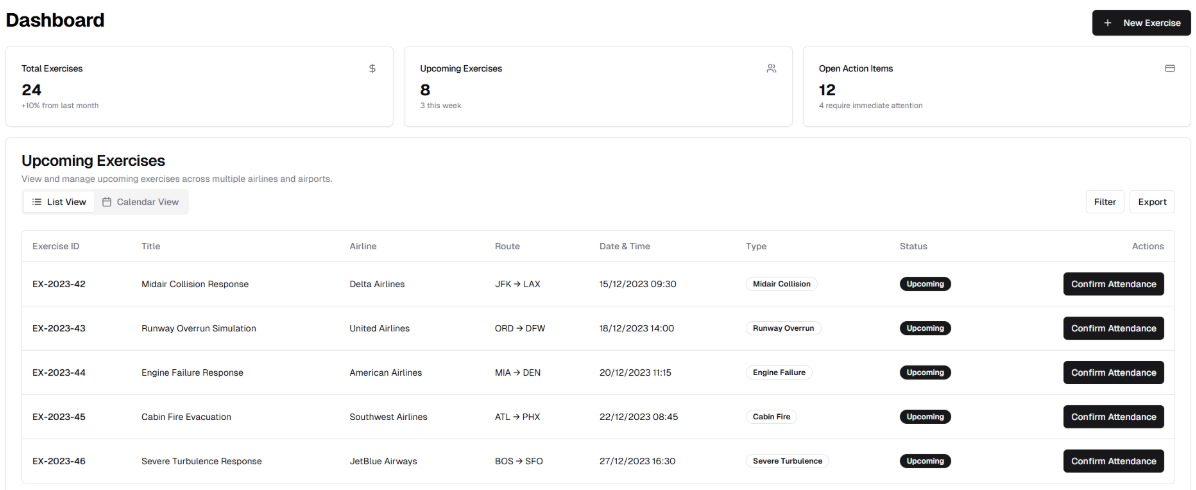The image size is (1196, 490).
Task: Click the Engine Failure type badge
Action: pyautogui.click(x=780, y=372)
